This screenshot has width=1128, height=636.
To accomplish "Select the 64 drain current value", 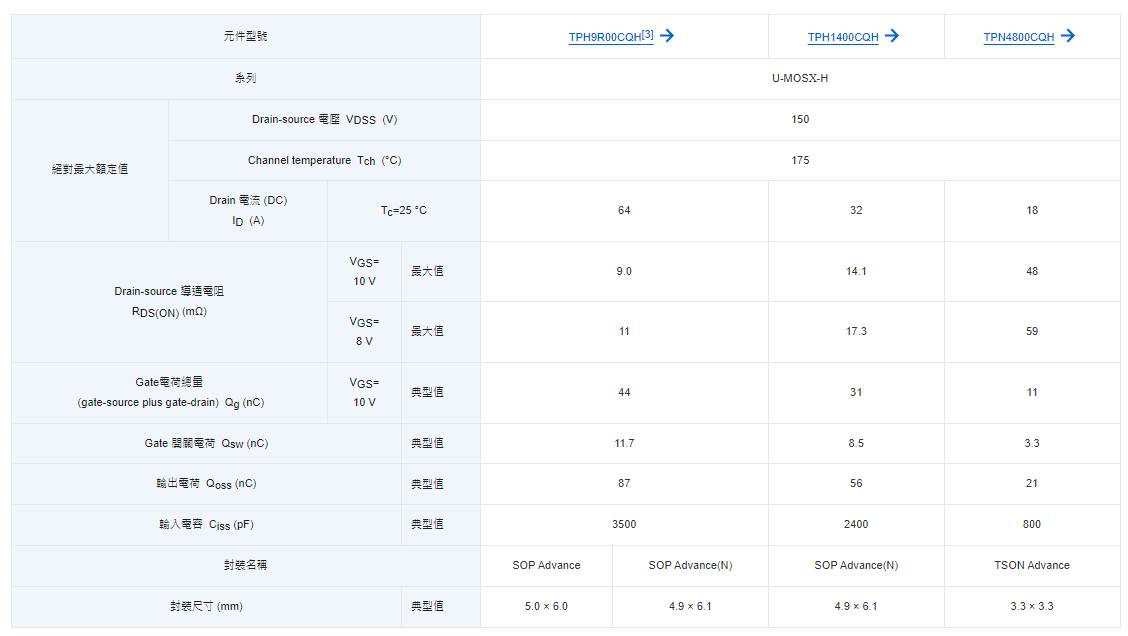I will 624,210.
